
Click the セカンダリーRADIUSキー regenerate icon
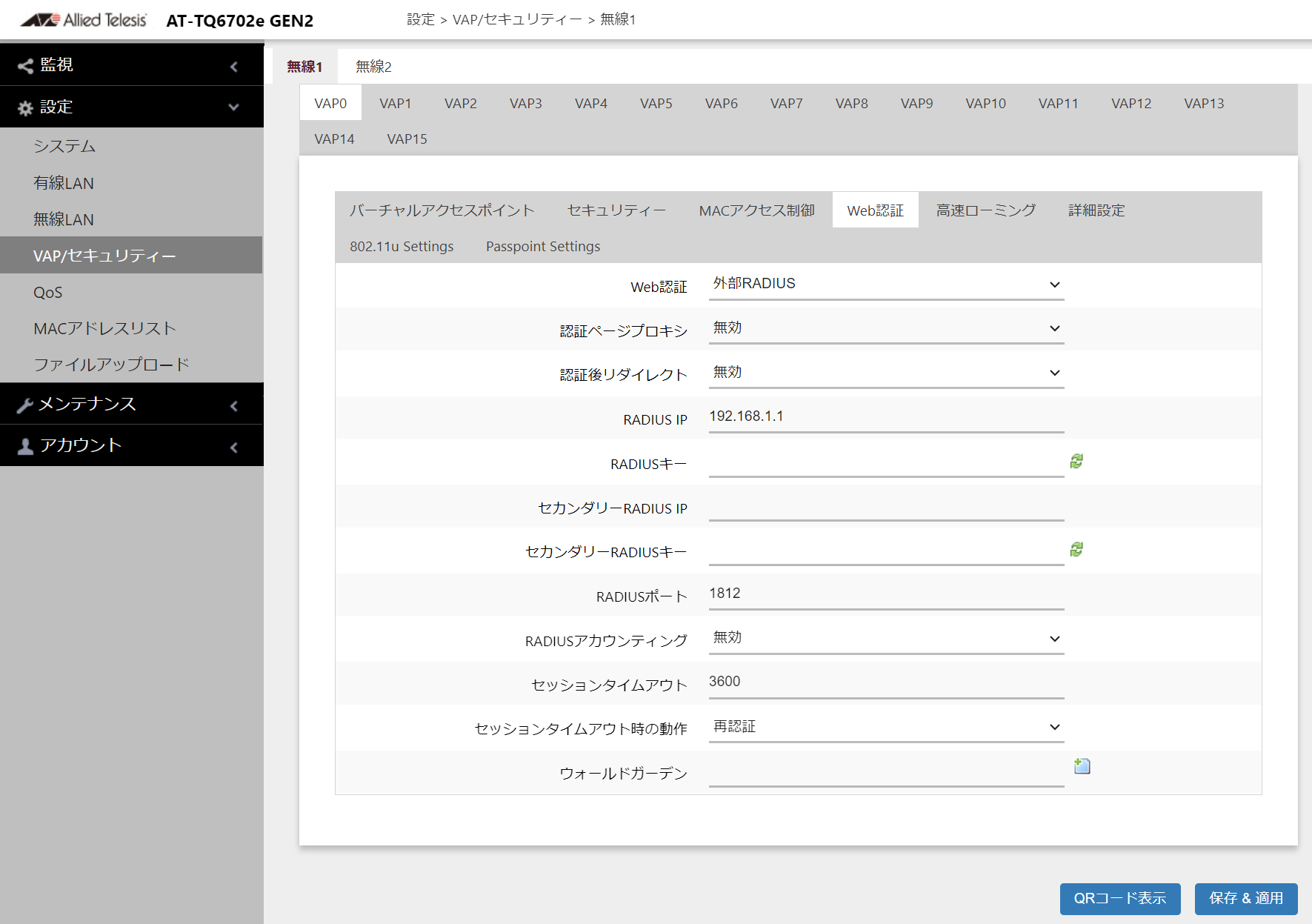tap(1076, 549)
